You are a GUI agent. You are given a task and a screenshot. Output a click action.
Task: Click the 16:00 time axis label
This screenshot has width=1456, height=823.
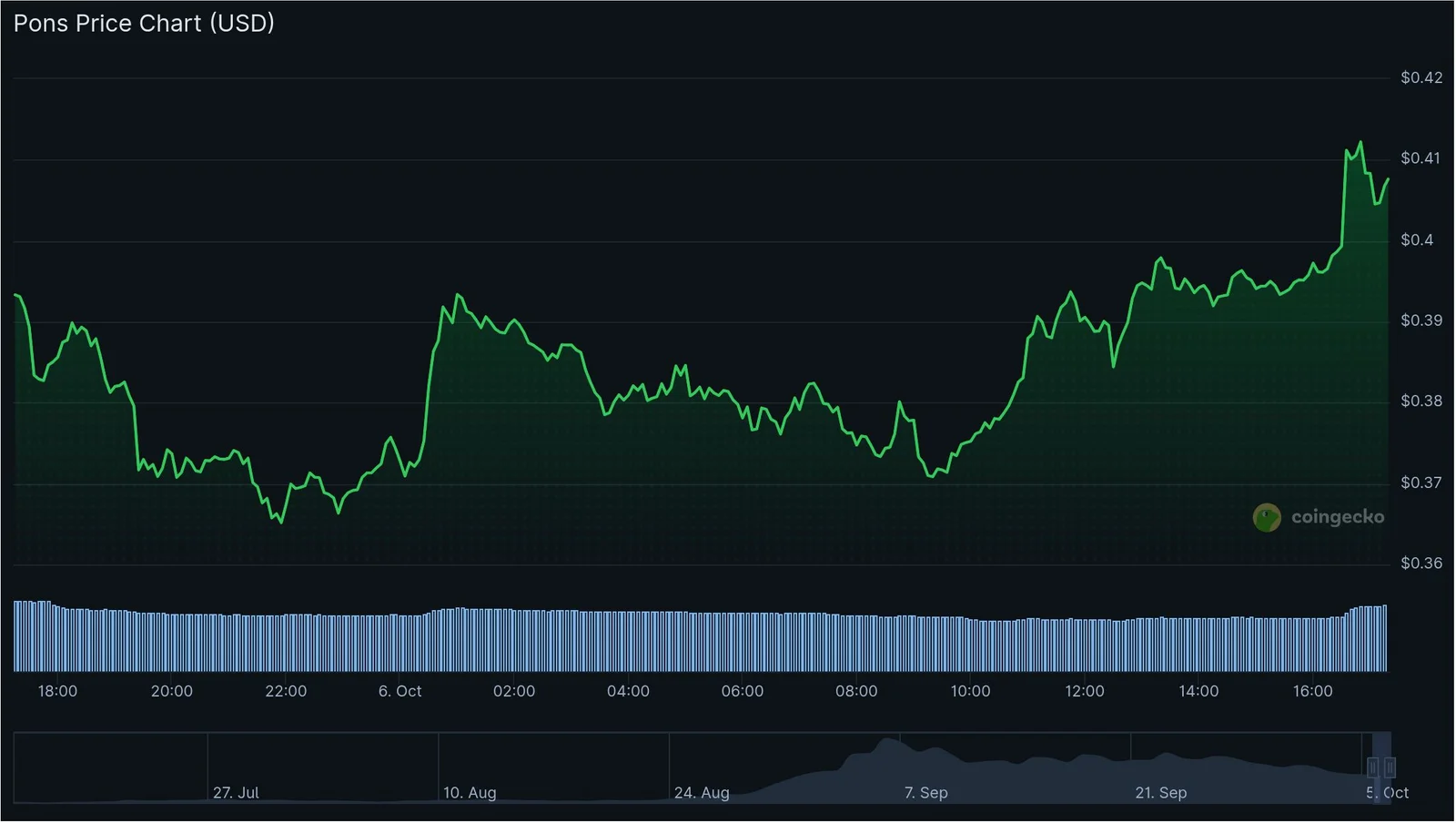pyautogui.click(x=1313, y=692)
